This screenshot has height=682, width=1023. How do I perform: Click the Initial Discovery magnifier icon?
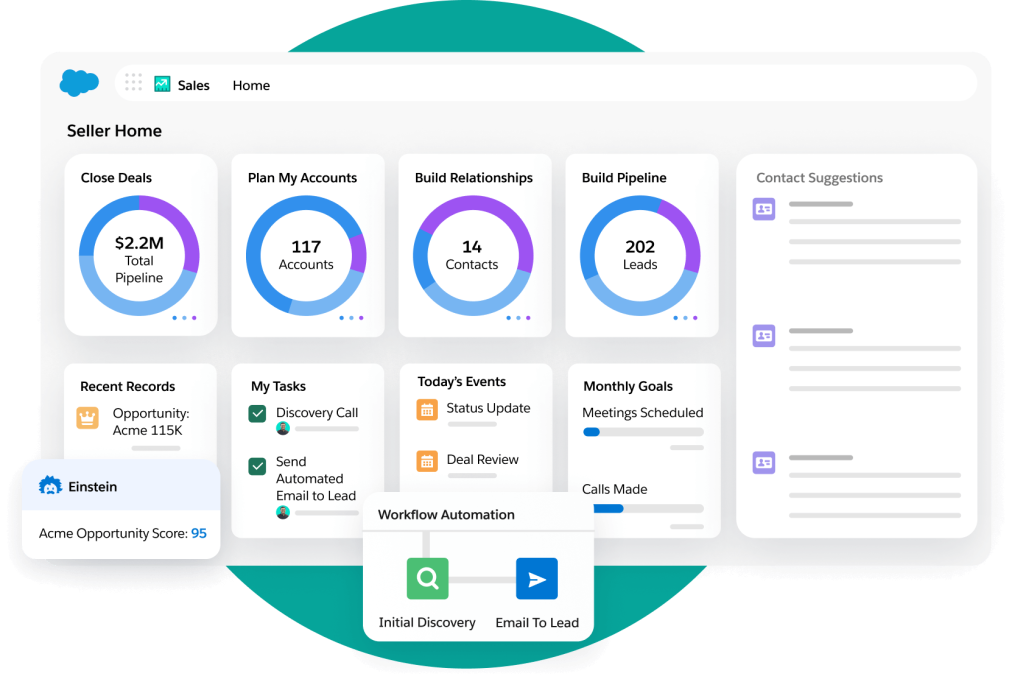(428, 578)
